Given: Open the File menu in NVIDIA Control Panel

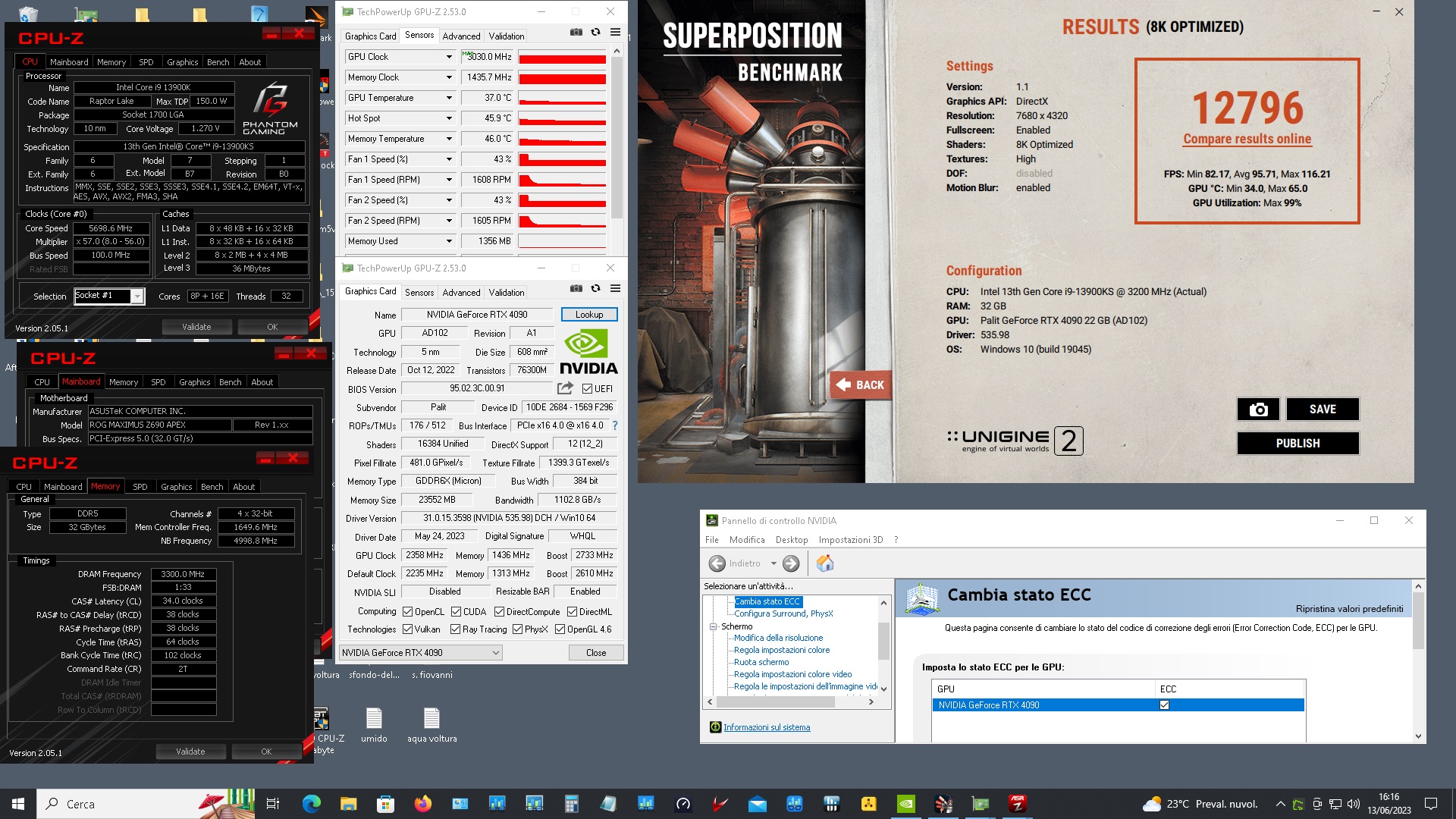Looking at the screenshot, I should coord(711,540).
